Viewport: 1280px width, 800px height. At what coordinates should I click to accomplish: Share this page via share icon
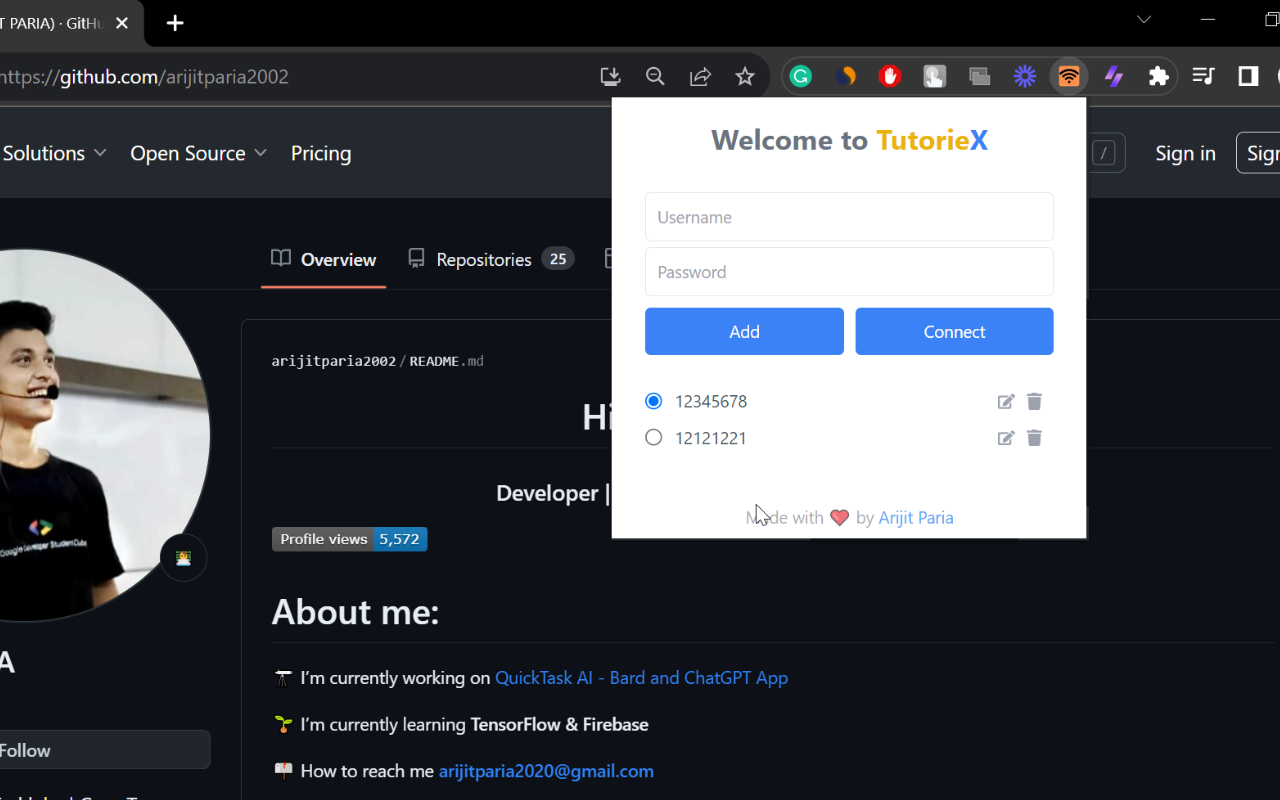700,76
